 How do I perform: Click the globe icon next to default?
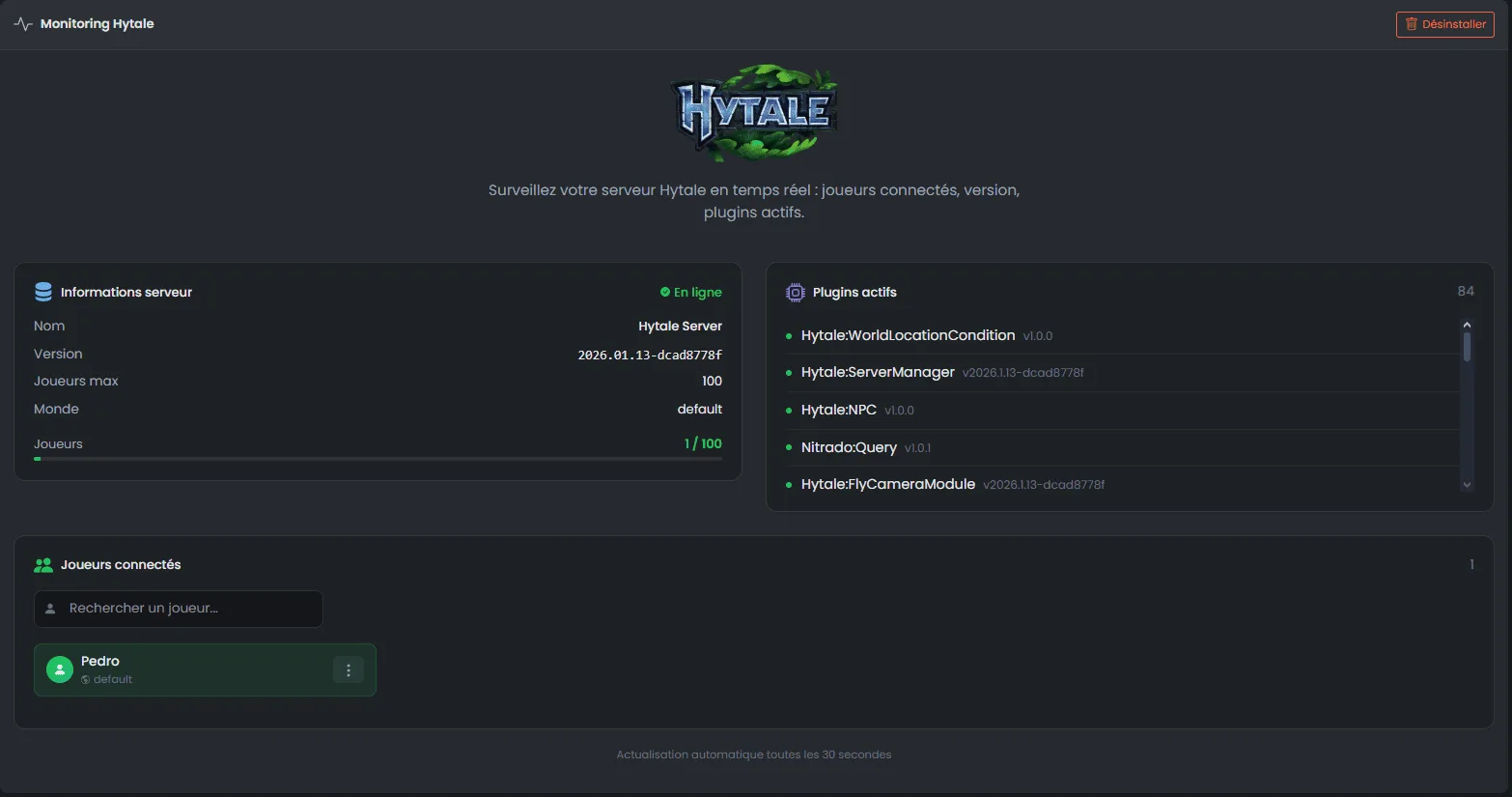[x=86, y=680]
